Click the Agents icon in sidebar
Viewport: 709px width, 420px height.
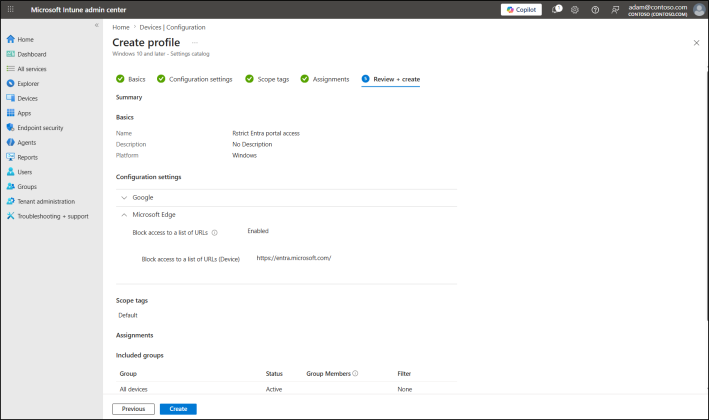(11, 142)
